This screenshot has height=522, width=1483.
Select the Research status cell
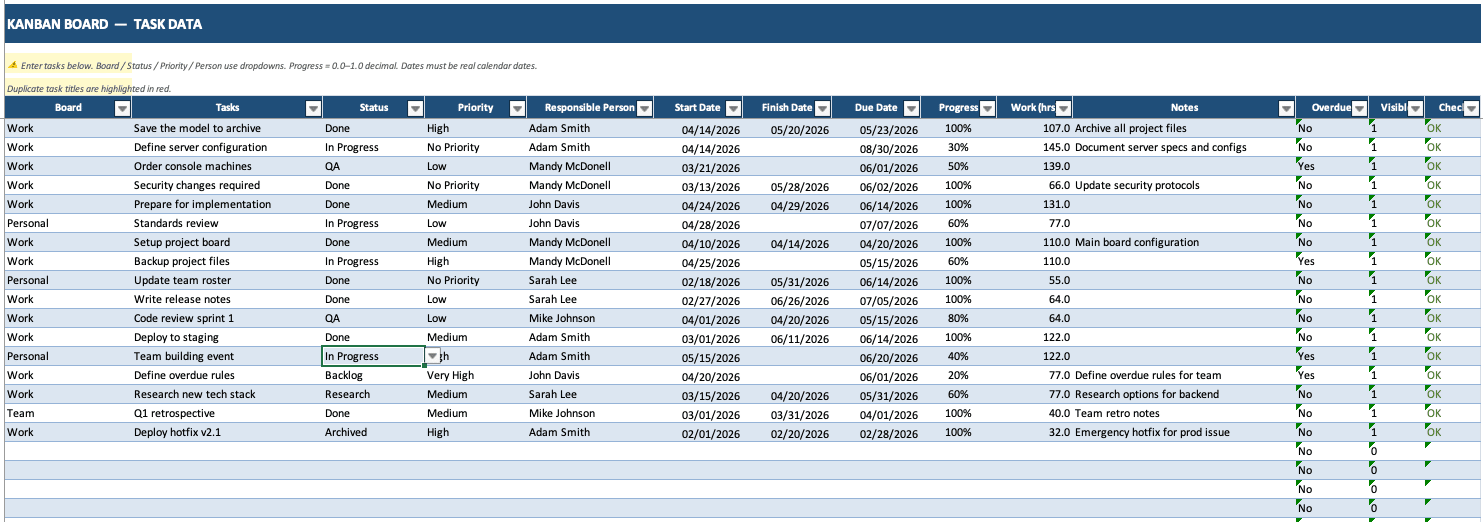coord(373,394)
